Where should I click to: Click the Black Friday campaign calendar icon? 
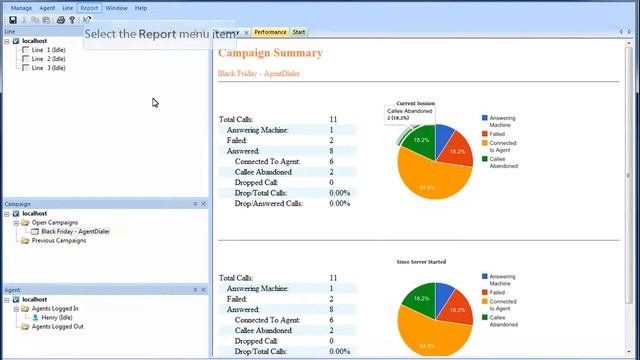click(x=35, y=231)
